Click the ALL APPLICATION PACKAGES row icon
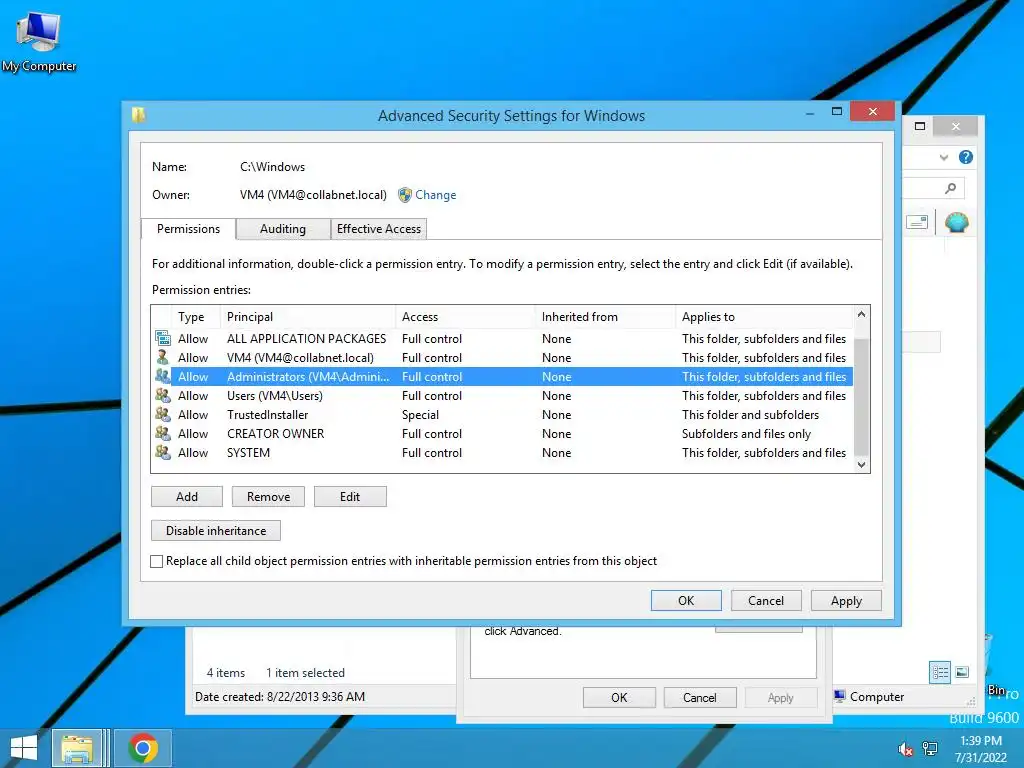The image size is (1024, 768). [163, 338]
